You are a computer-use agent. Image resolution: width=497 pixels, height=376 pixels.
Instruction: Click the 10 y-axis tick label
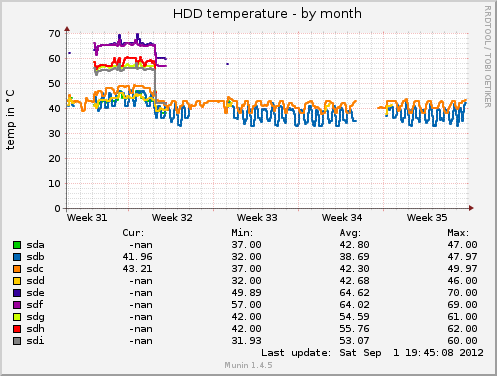coord(54,184)
